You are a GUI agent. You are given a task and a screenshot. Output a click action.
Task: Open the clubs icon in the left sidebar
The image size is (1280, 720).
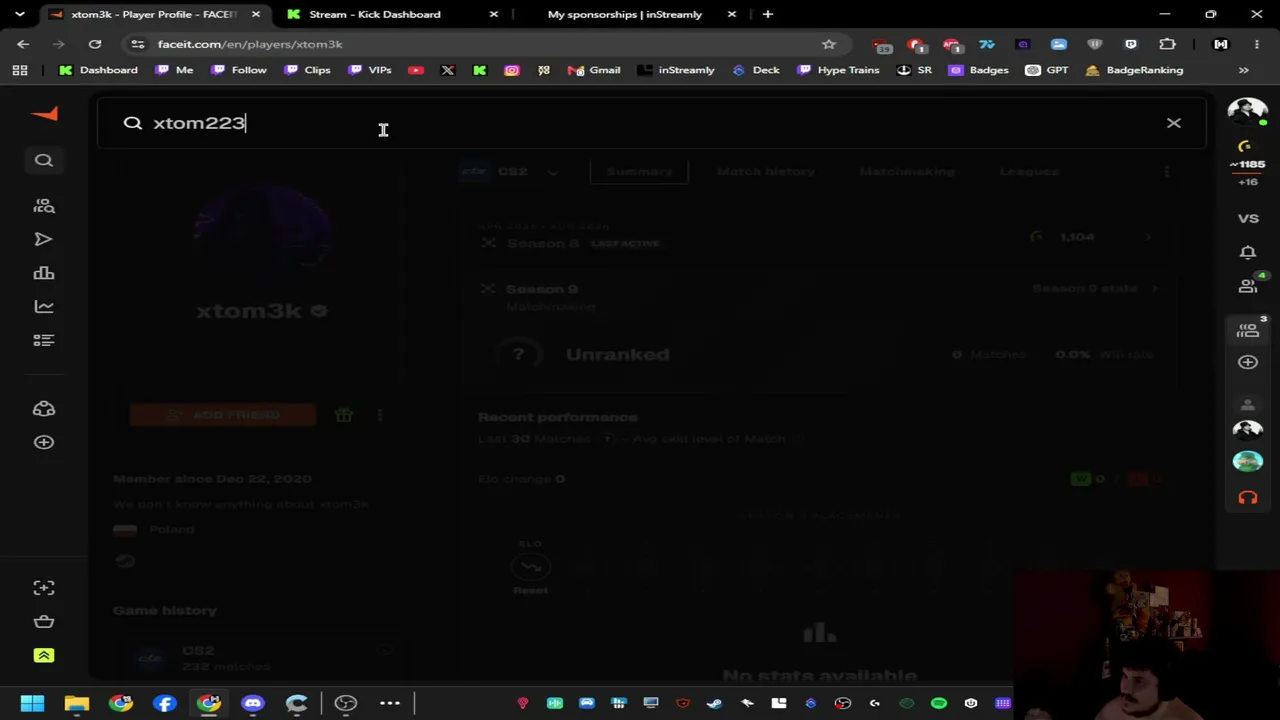pos(44,409)
